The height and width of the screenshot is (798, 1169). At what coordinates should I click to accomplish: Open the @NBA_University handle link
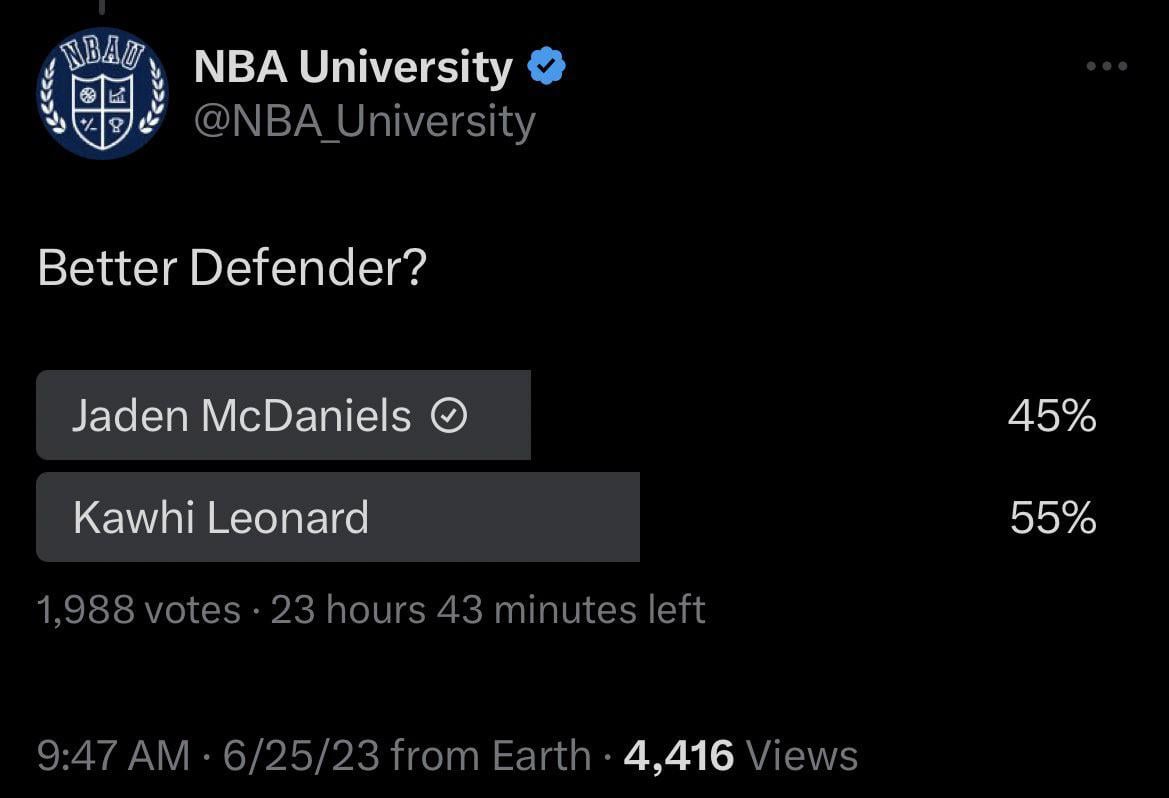pos(364,122)
